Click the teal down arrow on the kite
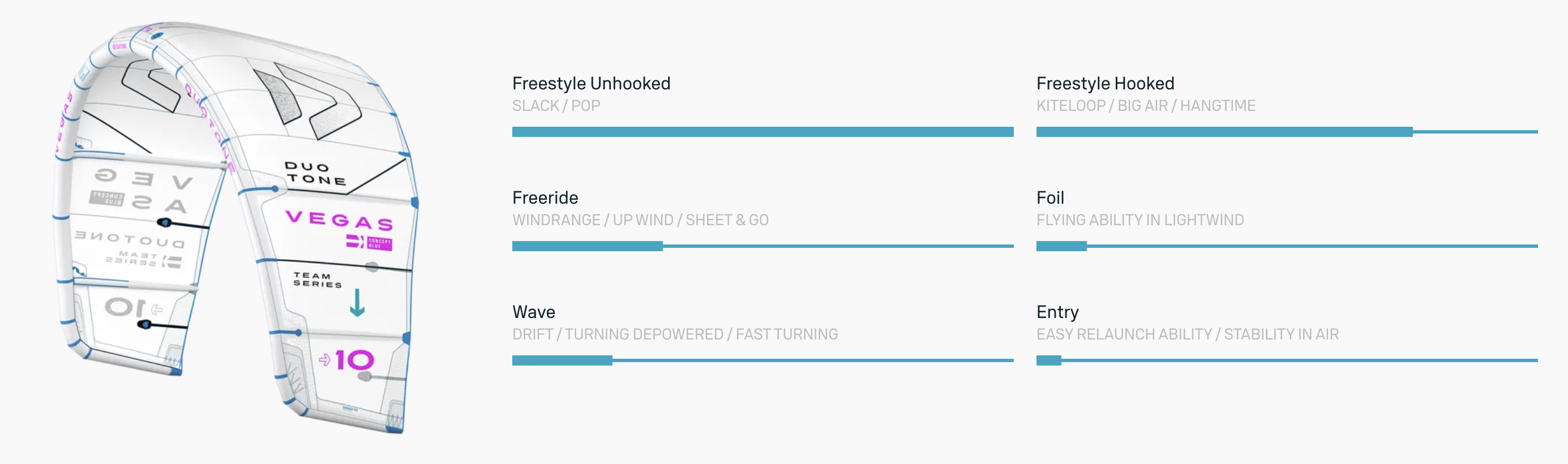 pos(357,302)
